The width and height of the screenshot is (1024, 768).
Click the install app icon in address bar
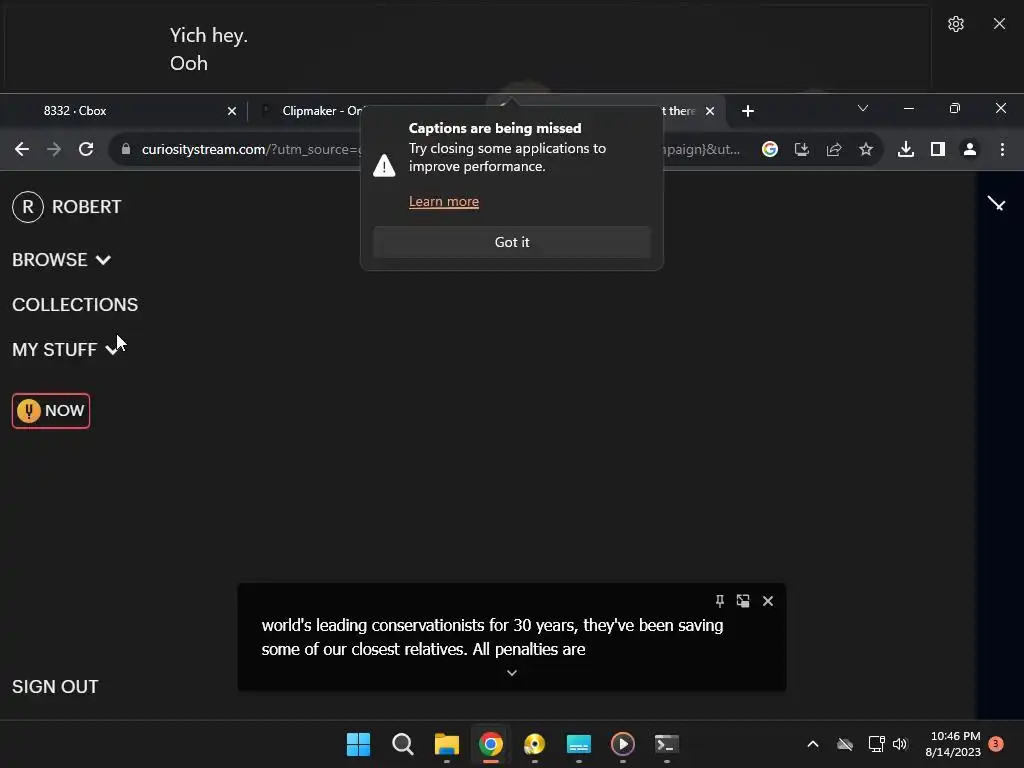pyautogui.click(x=802, y=150)
